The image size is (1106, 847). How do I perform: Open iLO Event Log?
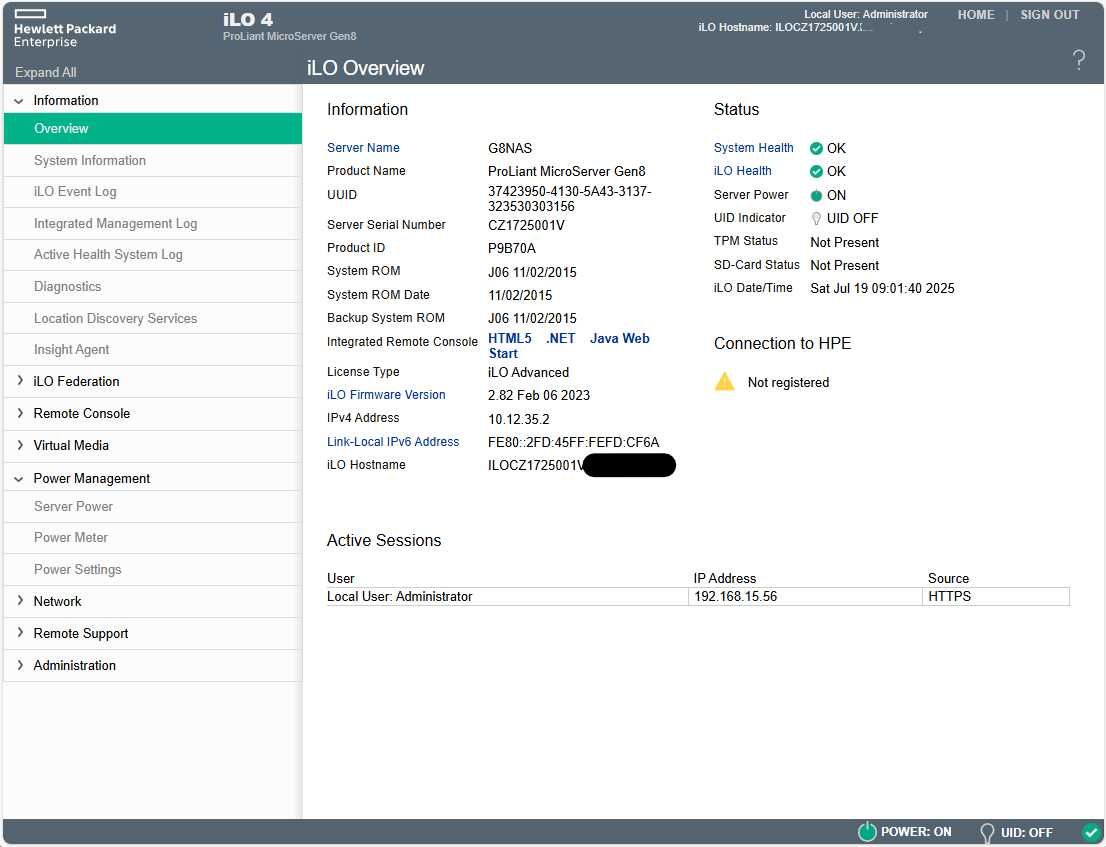tap(152, 192)
